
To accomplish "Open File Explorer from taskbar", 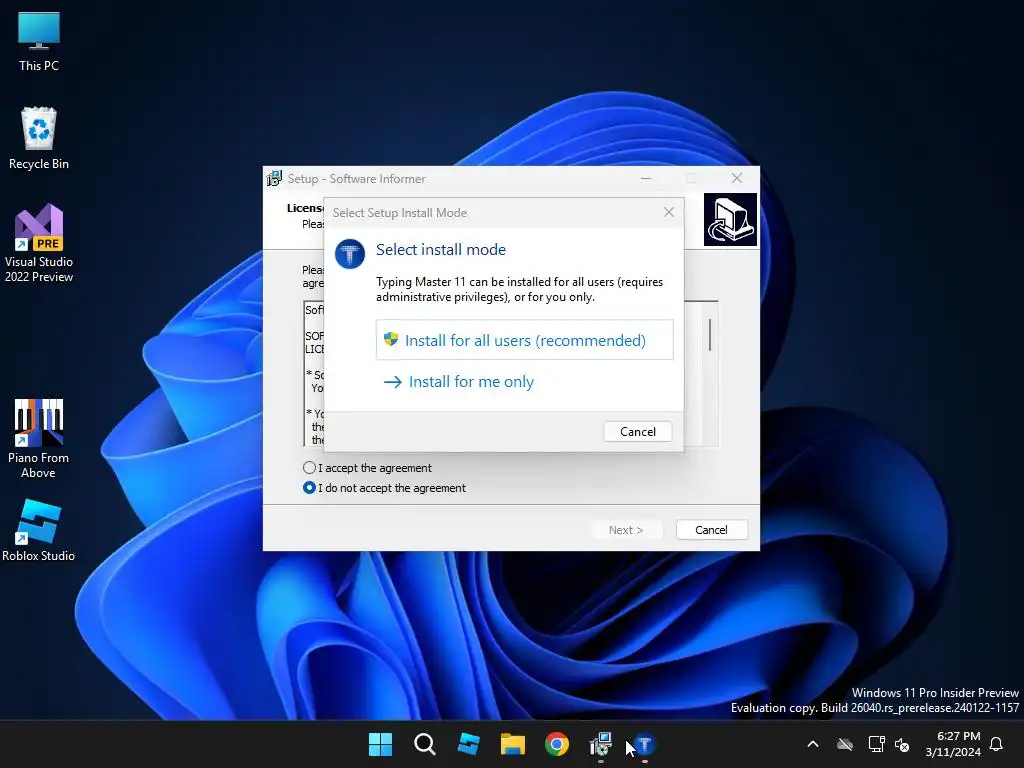I will click(513, 744).
